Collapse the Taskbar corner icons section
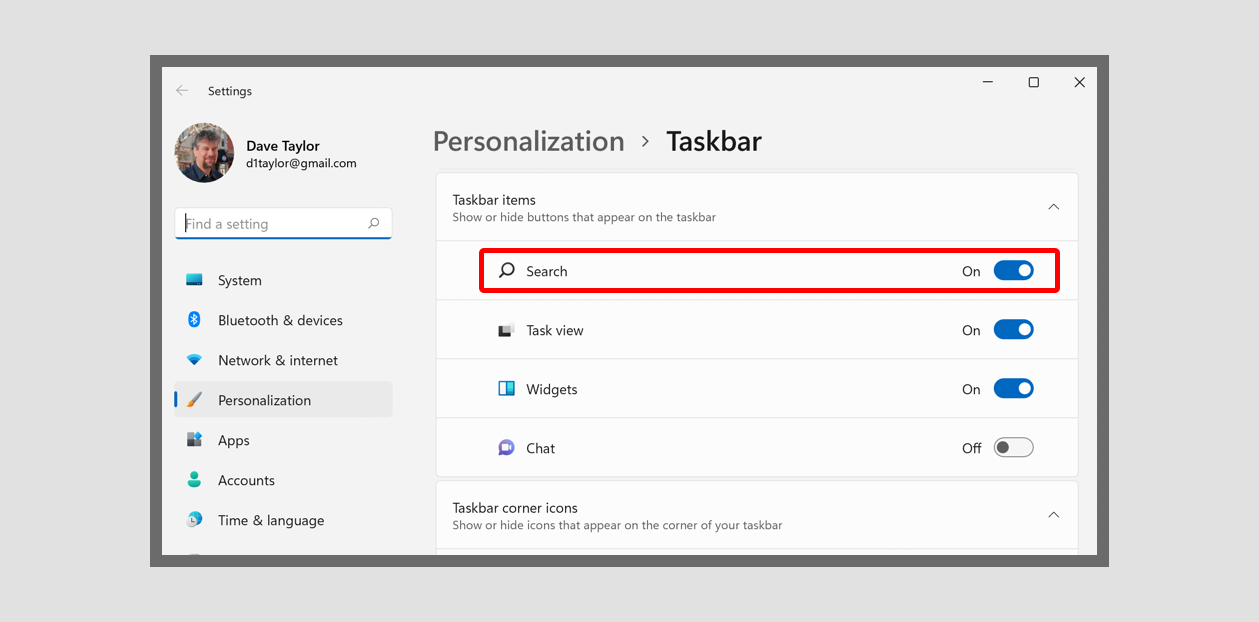Image resolution: width=1259 pixels, height=622 pixels. 1053,514
